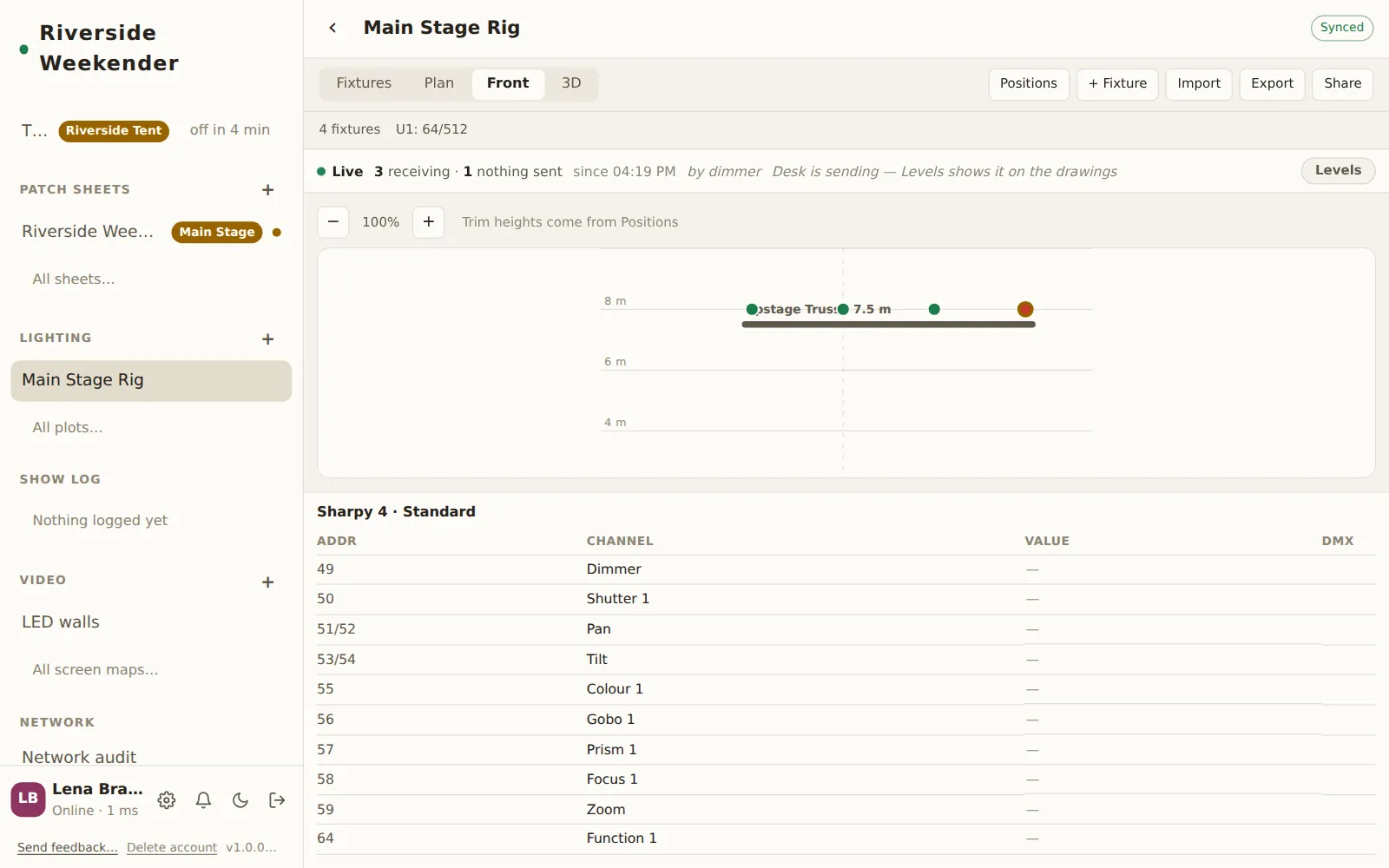Click the Delete account link
The height and width of the screenshot is (868, 1389).
click(x=172, y=847)
